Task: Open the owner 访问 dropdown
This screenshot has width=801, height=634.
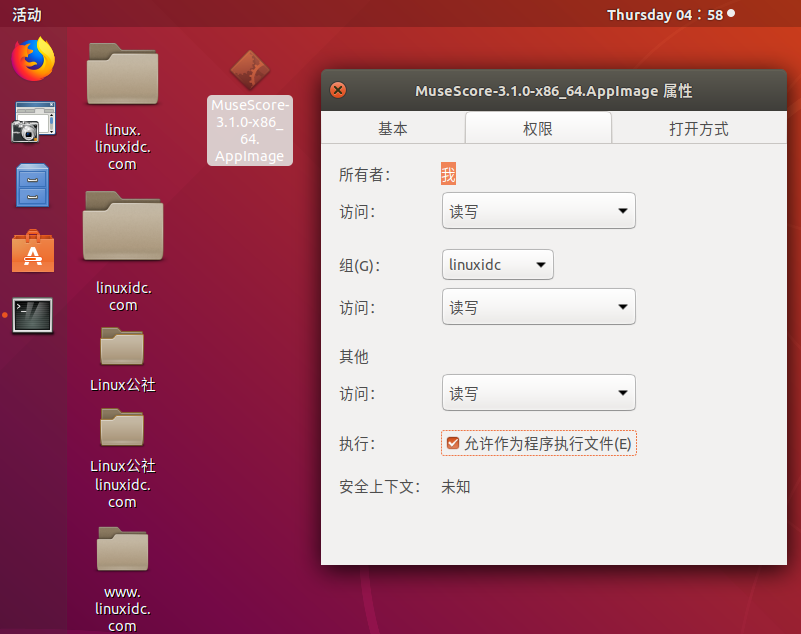Action: (538, 210)
